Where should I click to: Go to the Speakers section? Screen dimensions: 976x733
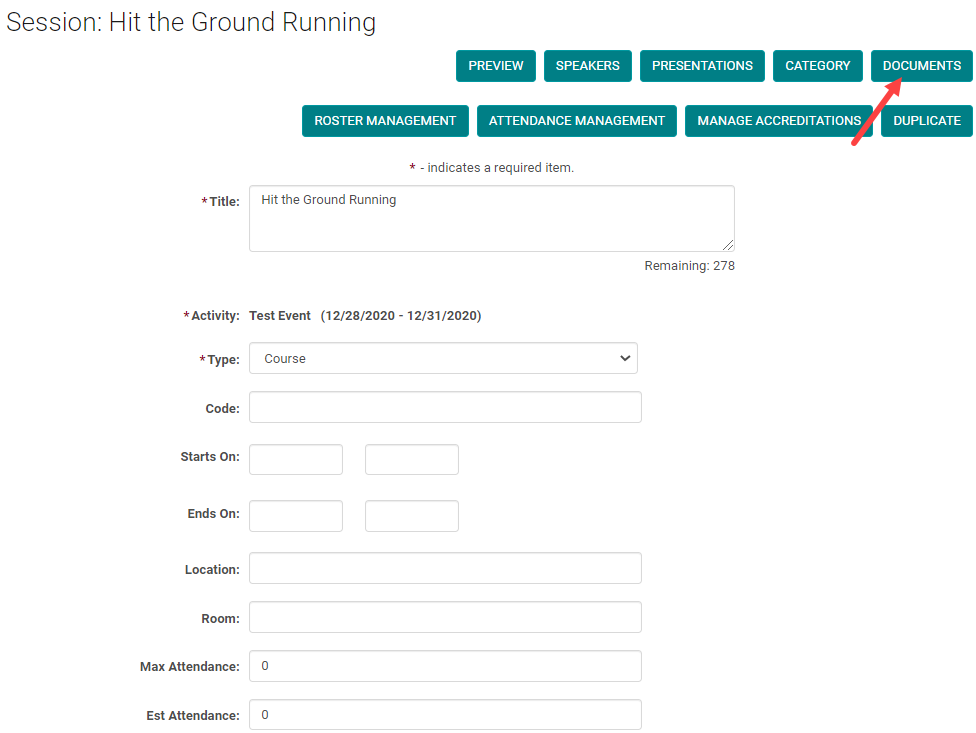click(x=588, y=66)
